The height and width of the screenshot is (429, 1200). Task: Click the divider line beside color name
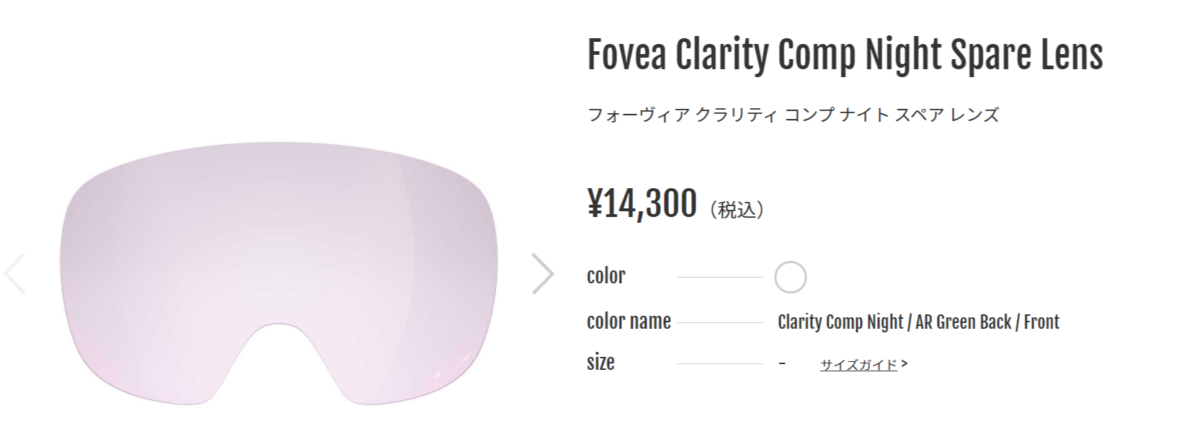(719, 322)
